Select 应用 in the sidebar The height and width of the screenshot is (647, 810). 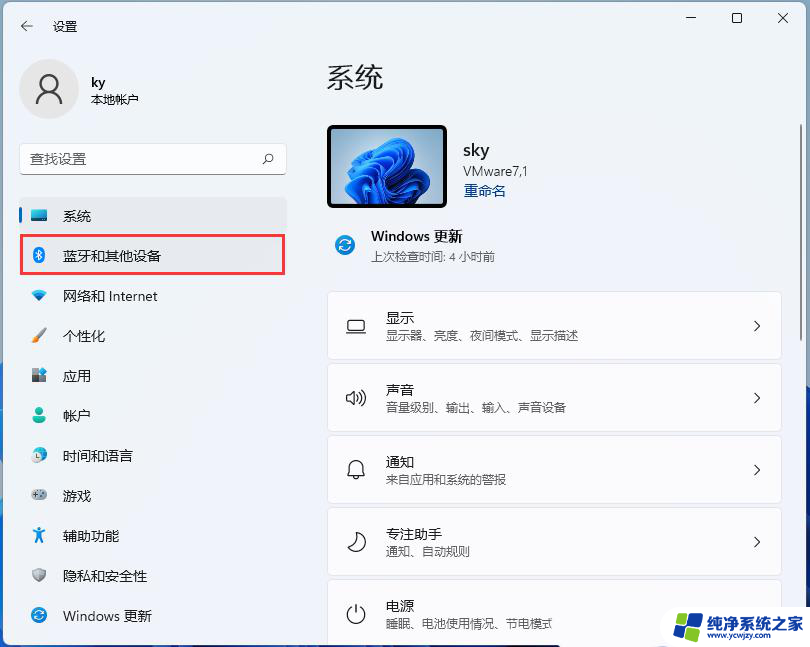[152, 376]
